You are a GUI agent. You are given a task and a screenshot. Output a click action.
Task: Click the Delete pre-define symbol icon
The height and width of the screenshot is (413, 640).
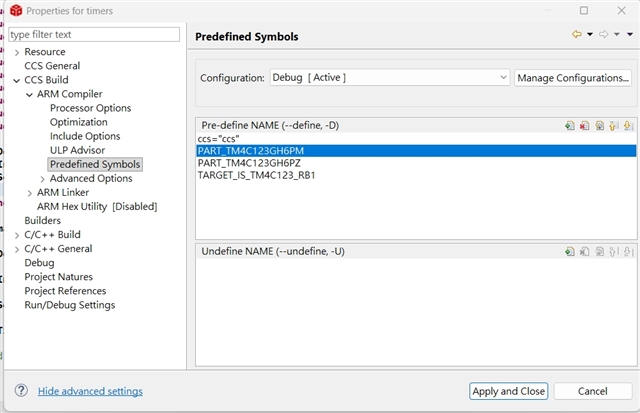pos(584,126)
